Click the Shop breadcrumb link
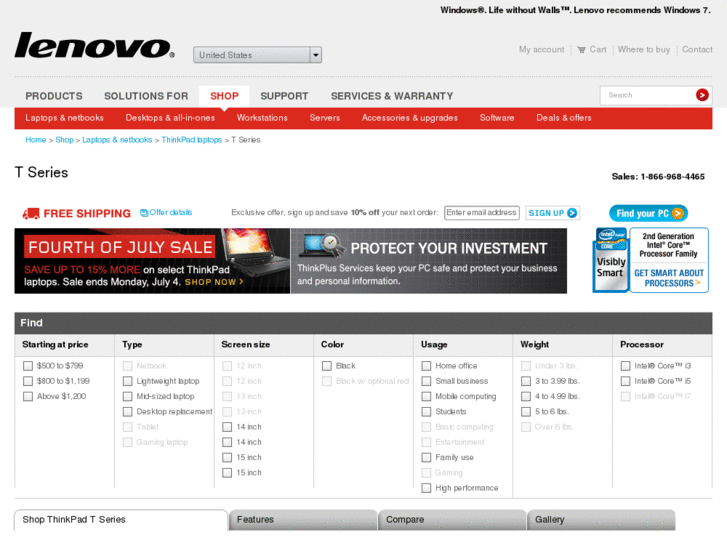Image resolution: width=727 pixels, height=545 pixels. [x=64, y=140]
